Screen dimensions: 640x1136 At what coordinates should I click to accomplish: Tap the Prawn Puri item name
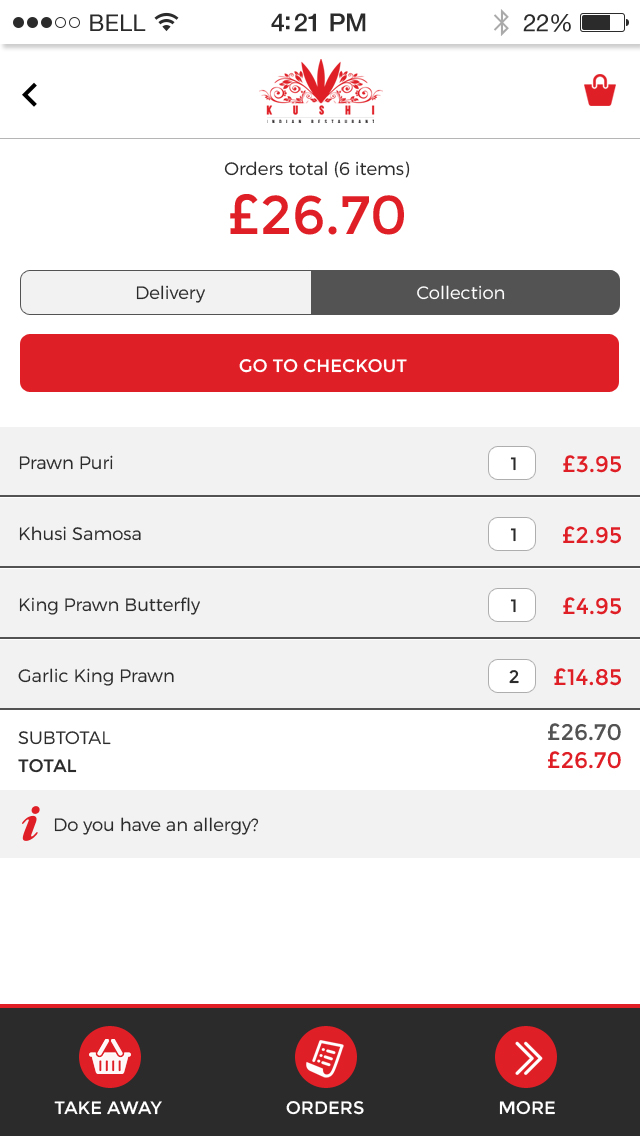click(x=66, y=463)
